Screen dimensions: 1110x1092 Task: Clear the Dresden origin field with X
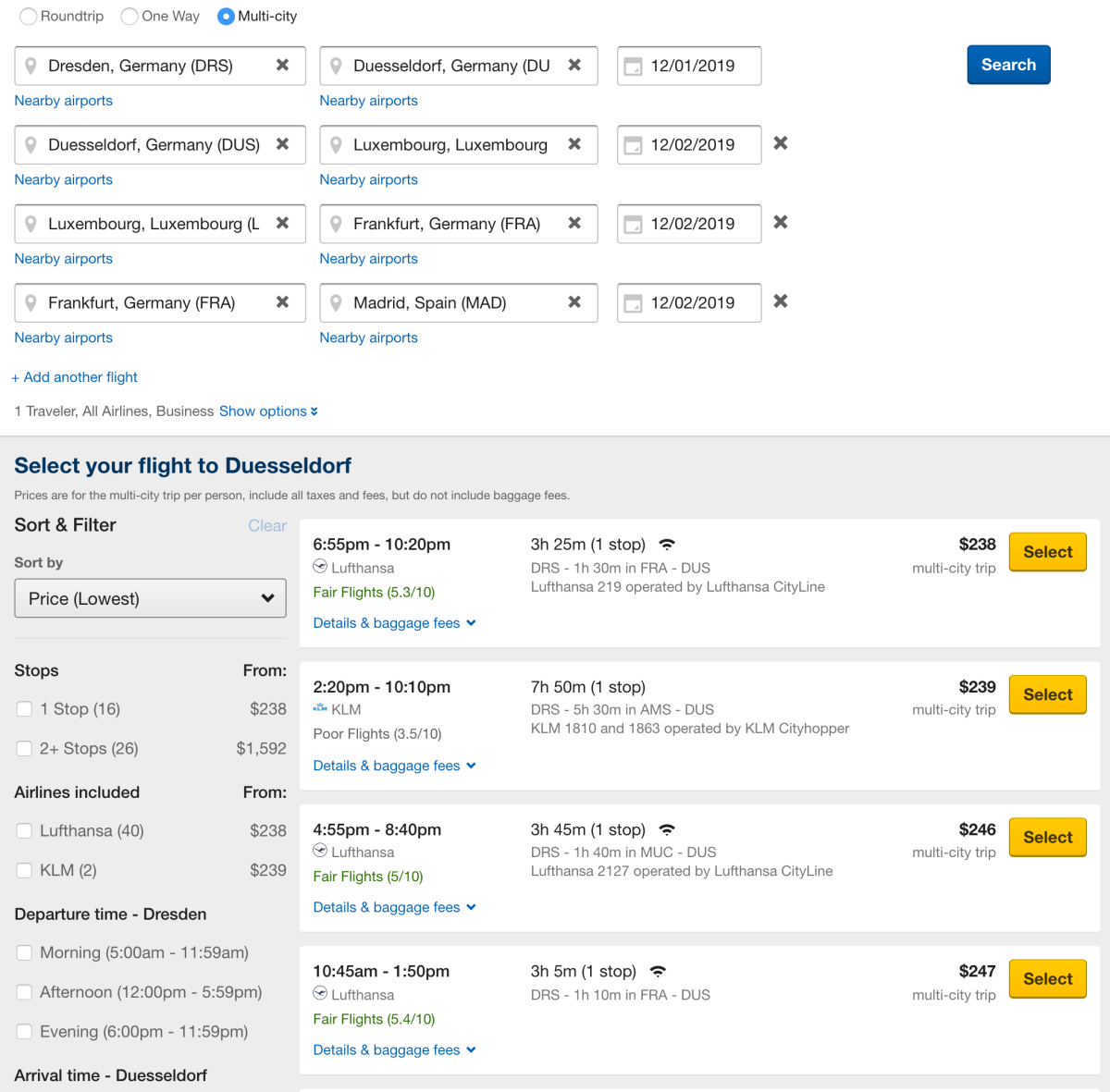click(282, 66)
